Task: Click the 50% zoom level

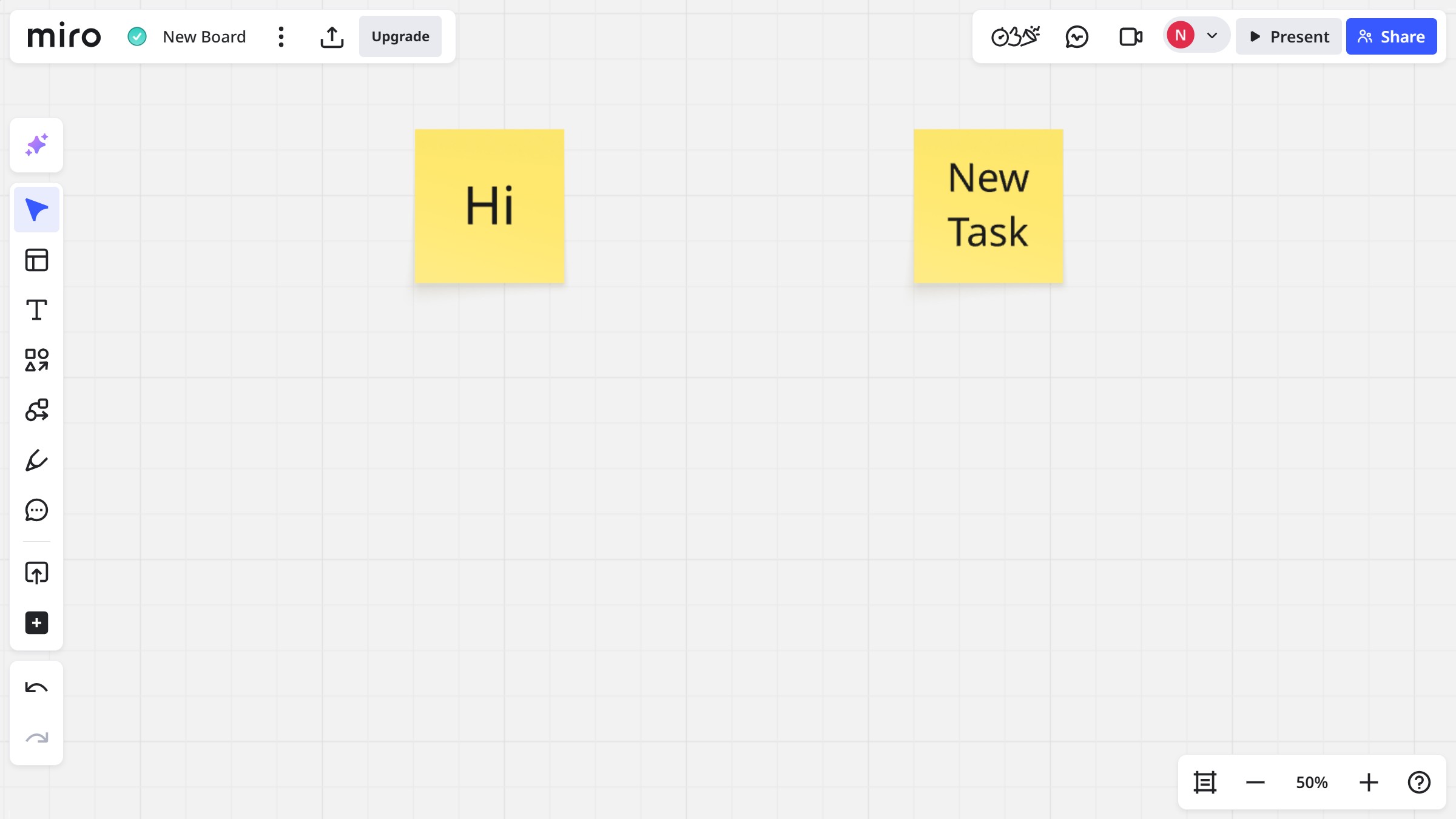Action: pyautogui.click(x=1312, y=783)
